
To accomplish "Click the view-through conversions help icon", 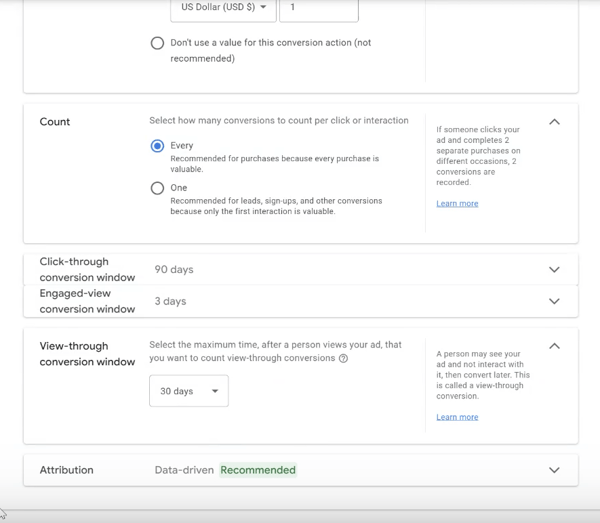I will pos(344,359).
